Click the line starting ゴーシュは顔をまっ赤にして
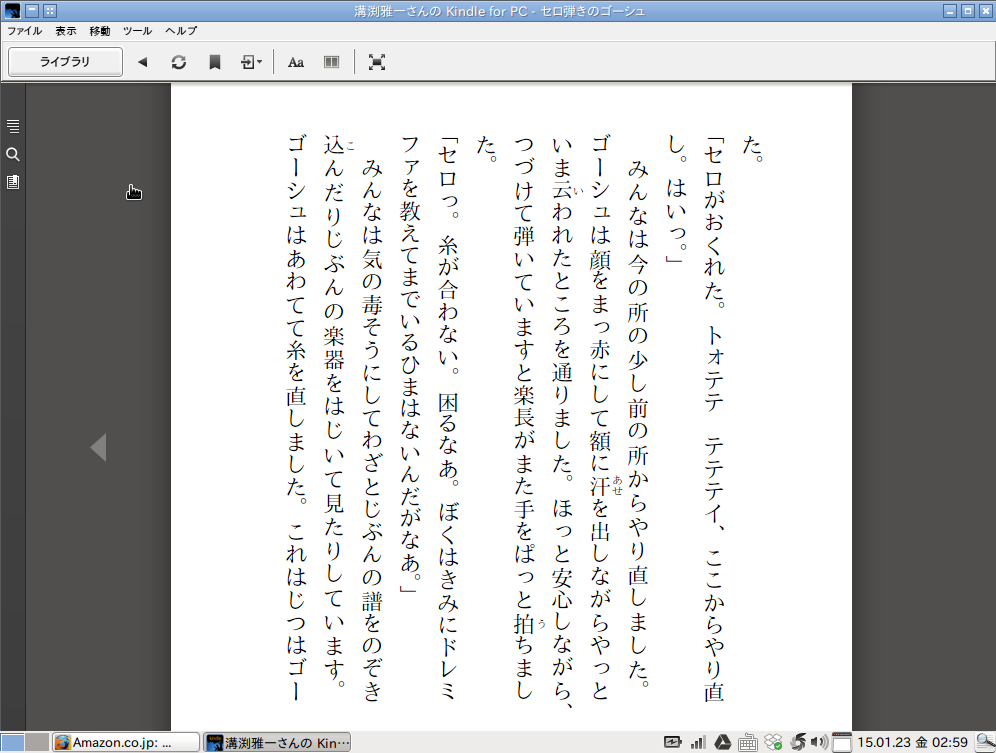This screenshot has width=996, height=753. [x=600, y=419]
